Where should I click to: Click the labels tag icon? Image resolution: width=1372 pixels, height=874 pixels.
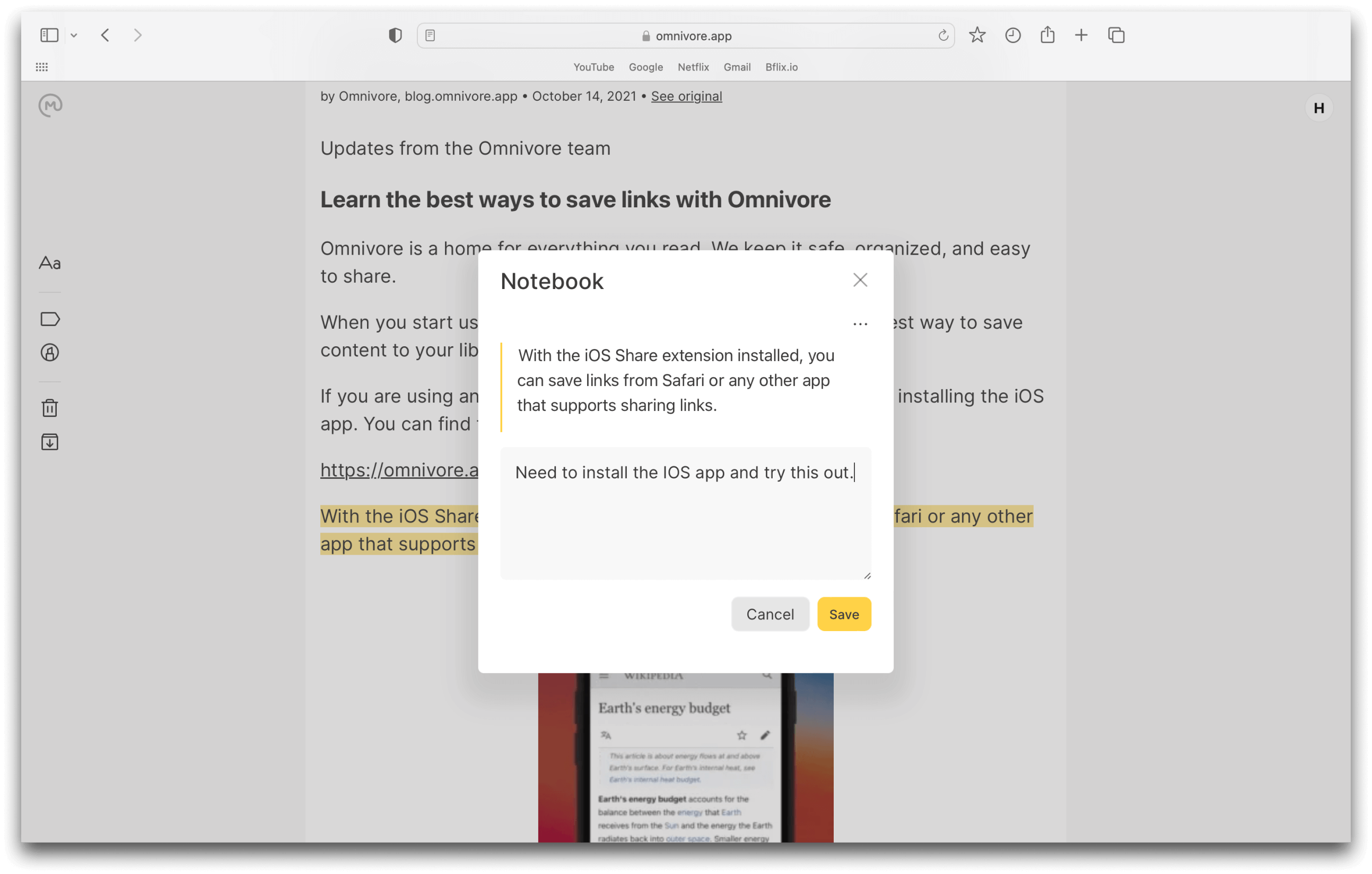click(x=50, y=319)
